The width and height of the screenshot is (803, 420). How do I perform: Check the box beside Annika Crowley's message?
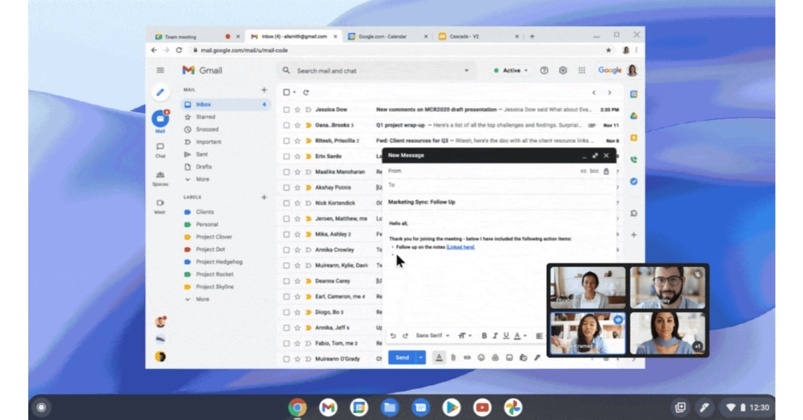[x=286, y=249]
